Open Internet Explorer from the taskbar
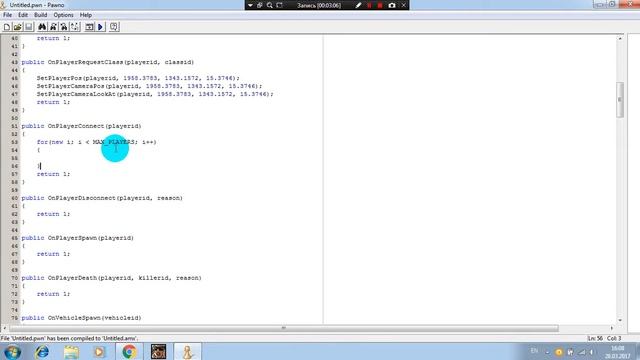Viewport: 640px width, 360px height. tap(42, 352)
